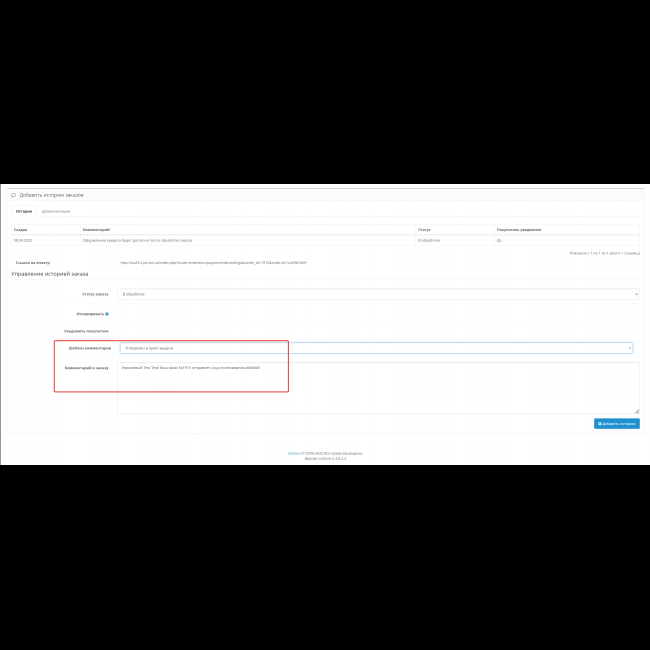Tick the Уведомить покупателя checkbox
Image resolution: width=650 pixels, height=650 pixels.
pyautogui.click(x=121, y=329)
